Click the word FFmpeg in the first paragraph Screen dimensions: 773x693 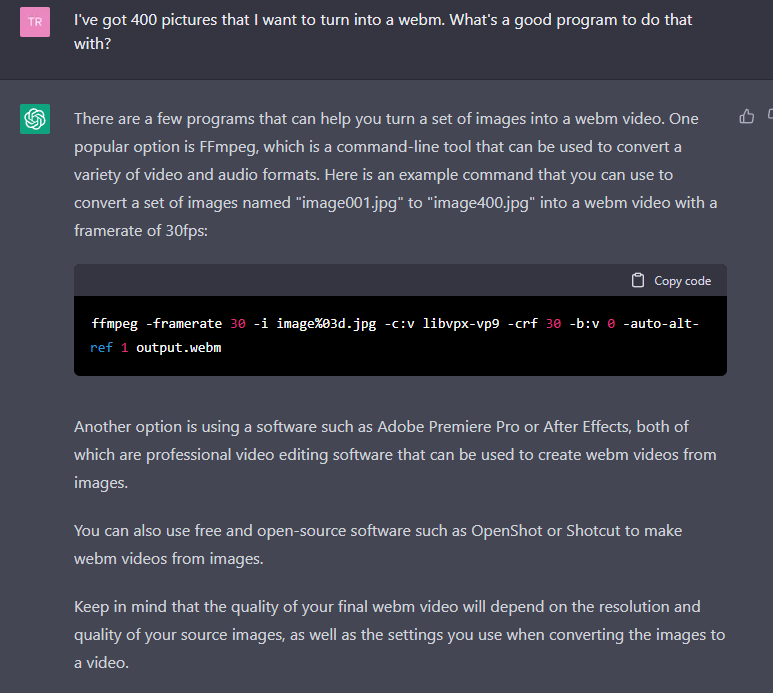point(229,147)
